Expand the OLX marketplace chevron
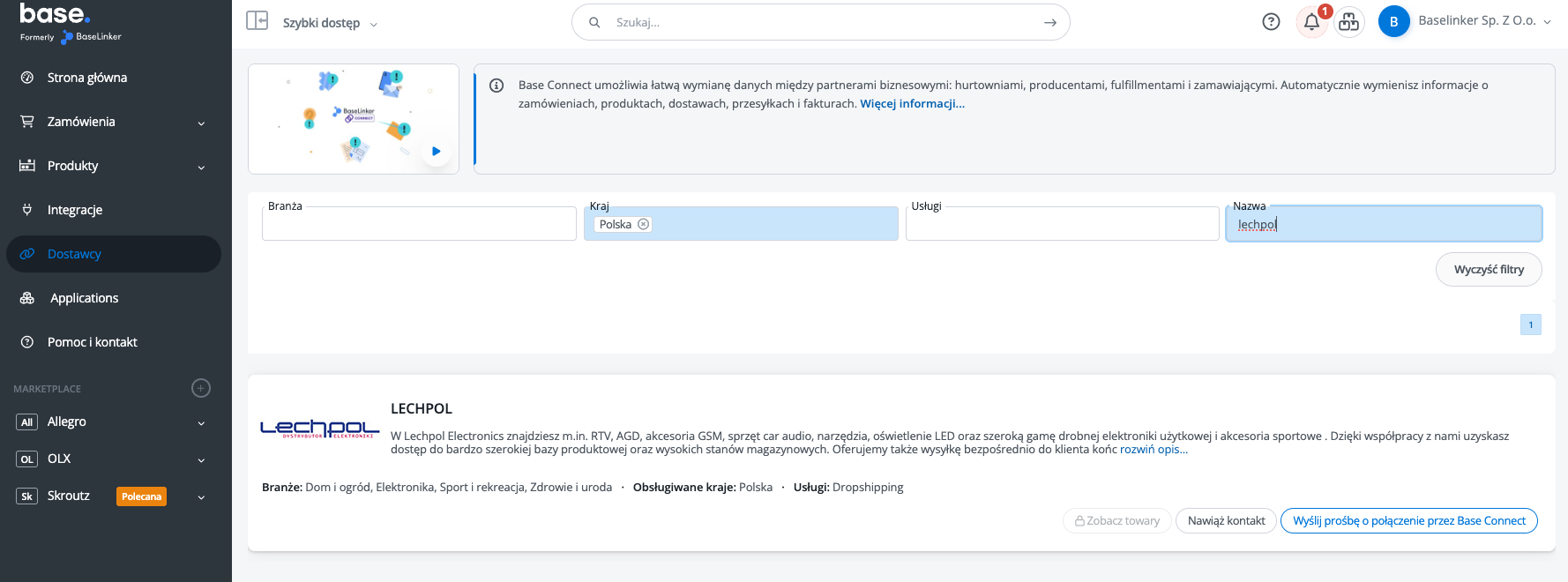The height and width of the screenshot is (582, 1568). pyautogui.click(x=201, y=460)
